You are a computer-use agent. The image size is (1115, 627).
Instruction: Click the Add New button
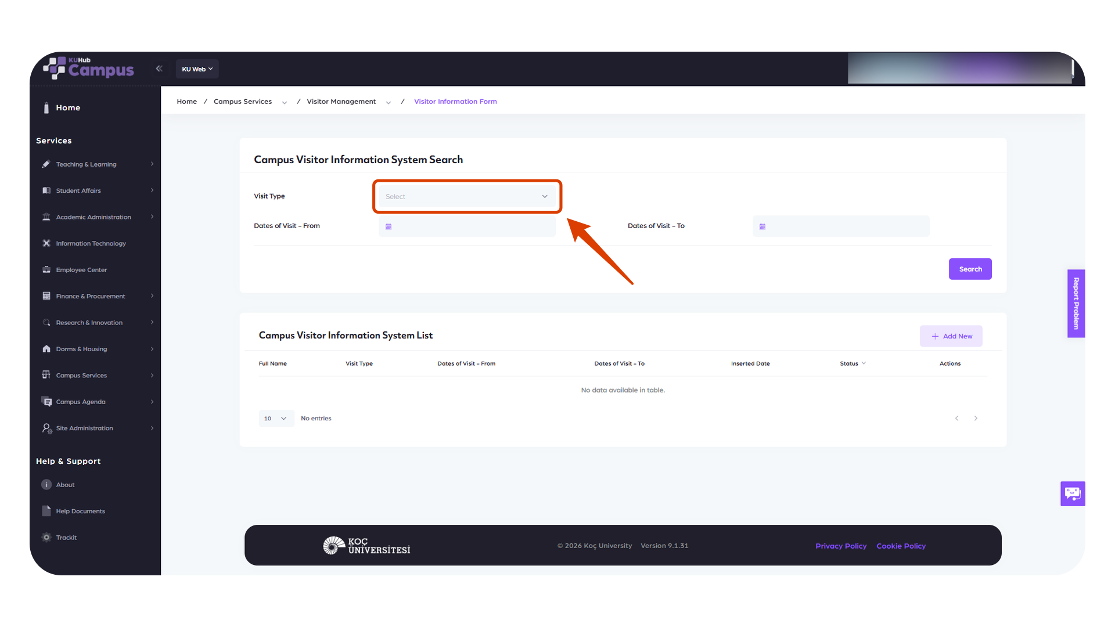[951, 336]
